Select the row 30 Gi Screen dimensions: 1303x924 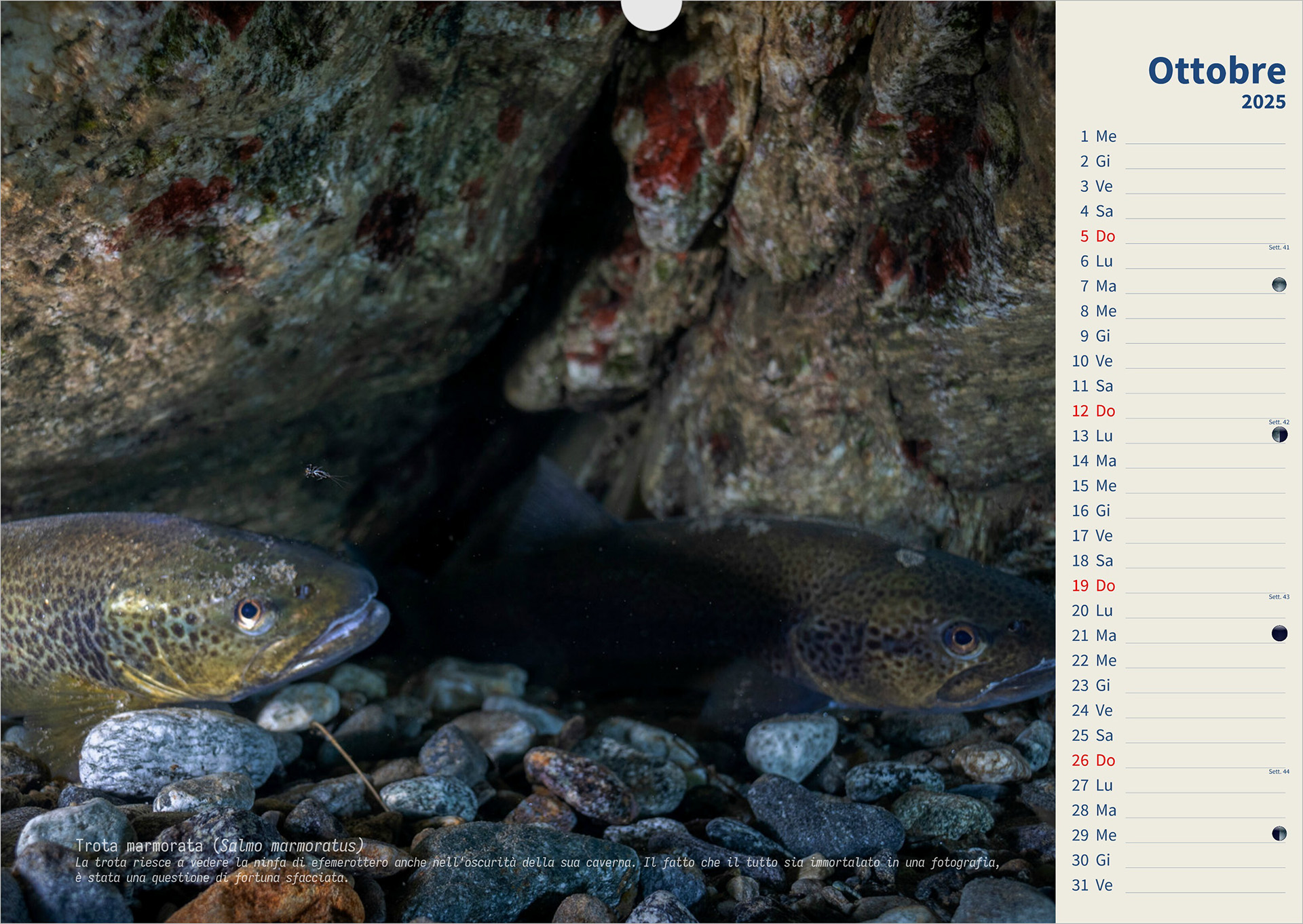point(1179,860)
